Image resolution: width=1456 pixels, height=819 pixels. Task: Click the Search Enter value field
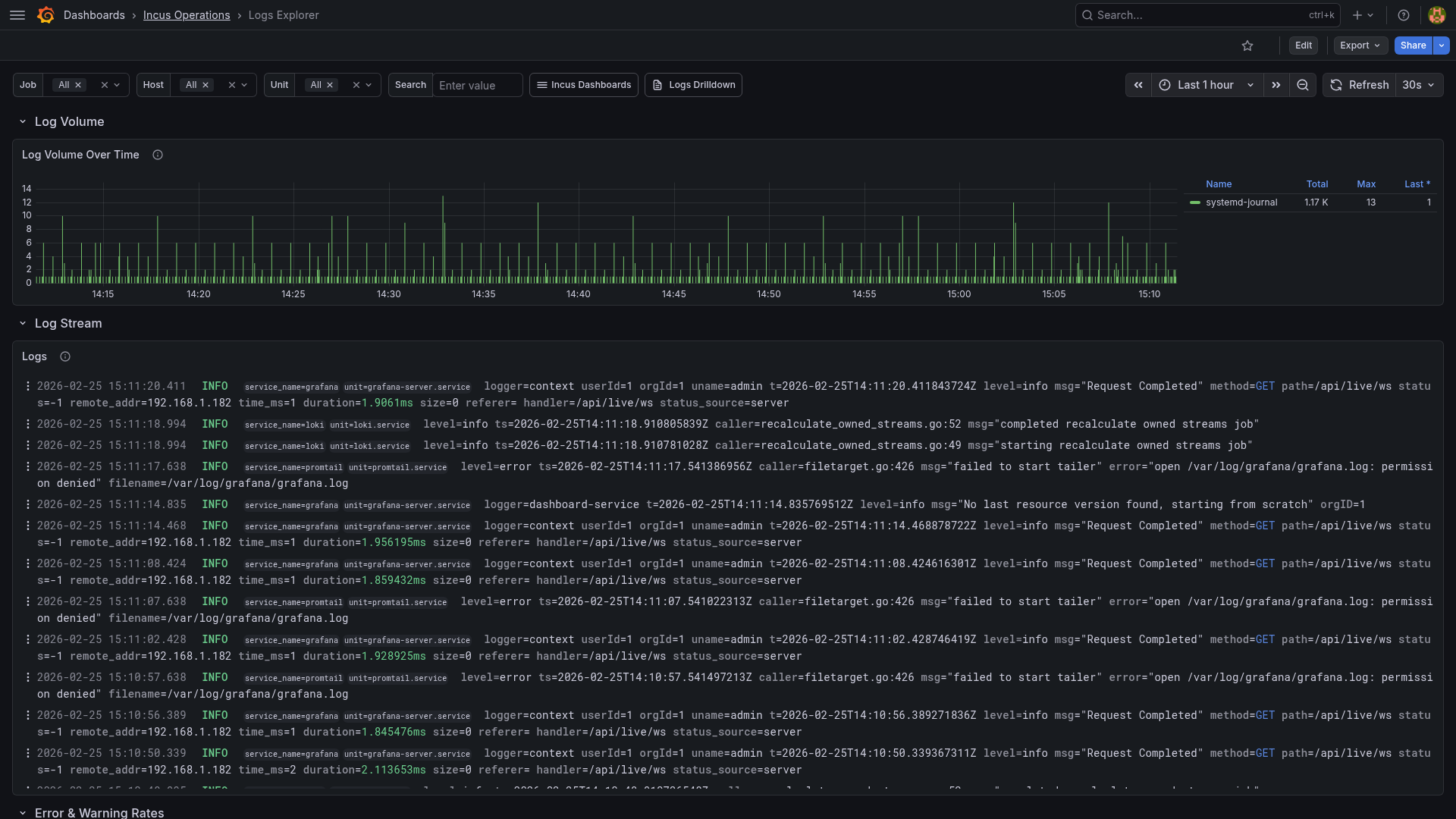pyautogui.click(x=478, y=86)
